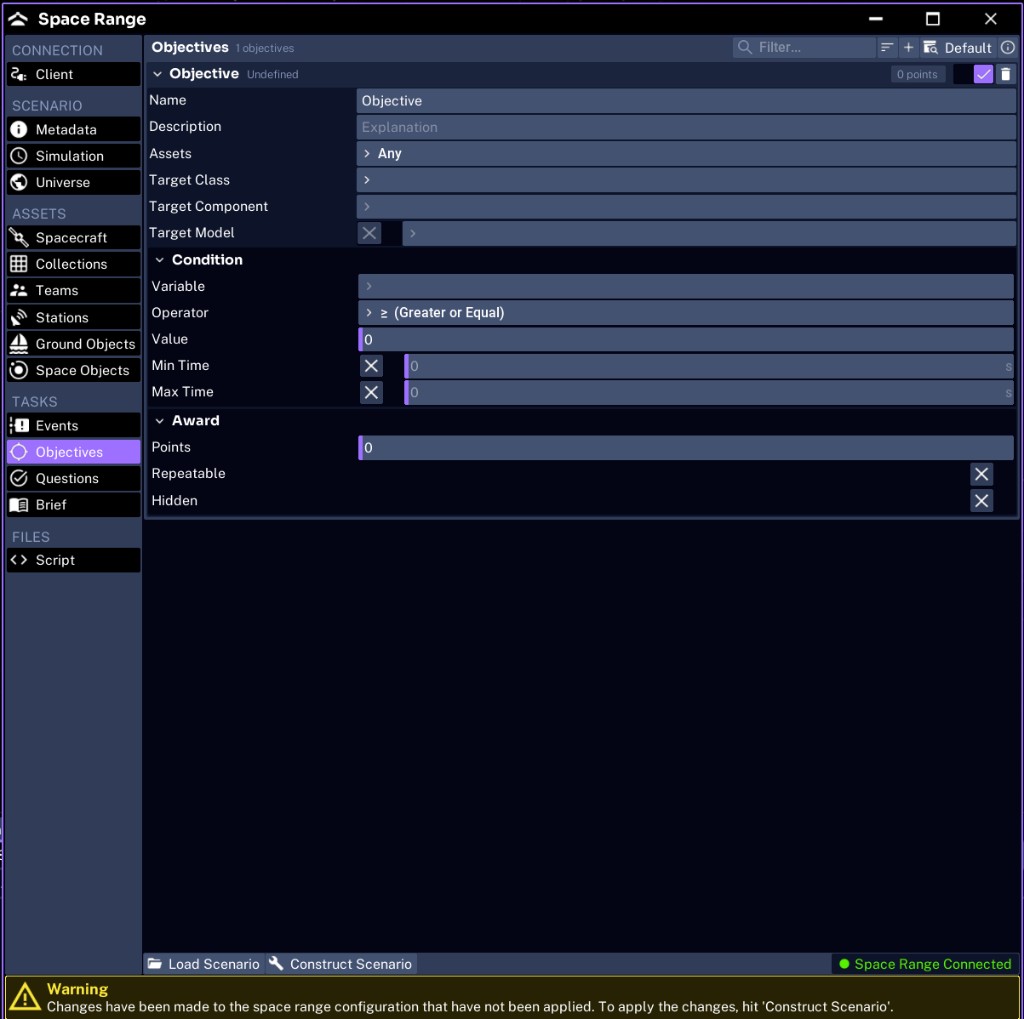Delete the Objective with trash icon
The width and height of the screenshot is (1024, 1019).
1006,74
